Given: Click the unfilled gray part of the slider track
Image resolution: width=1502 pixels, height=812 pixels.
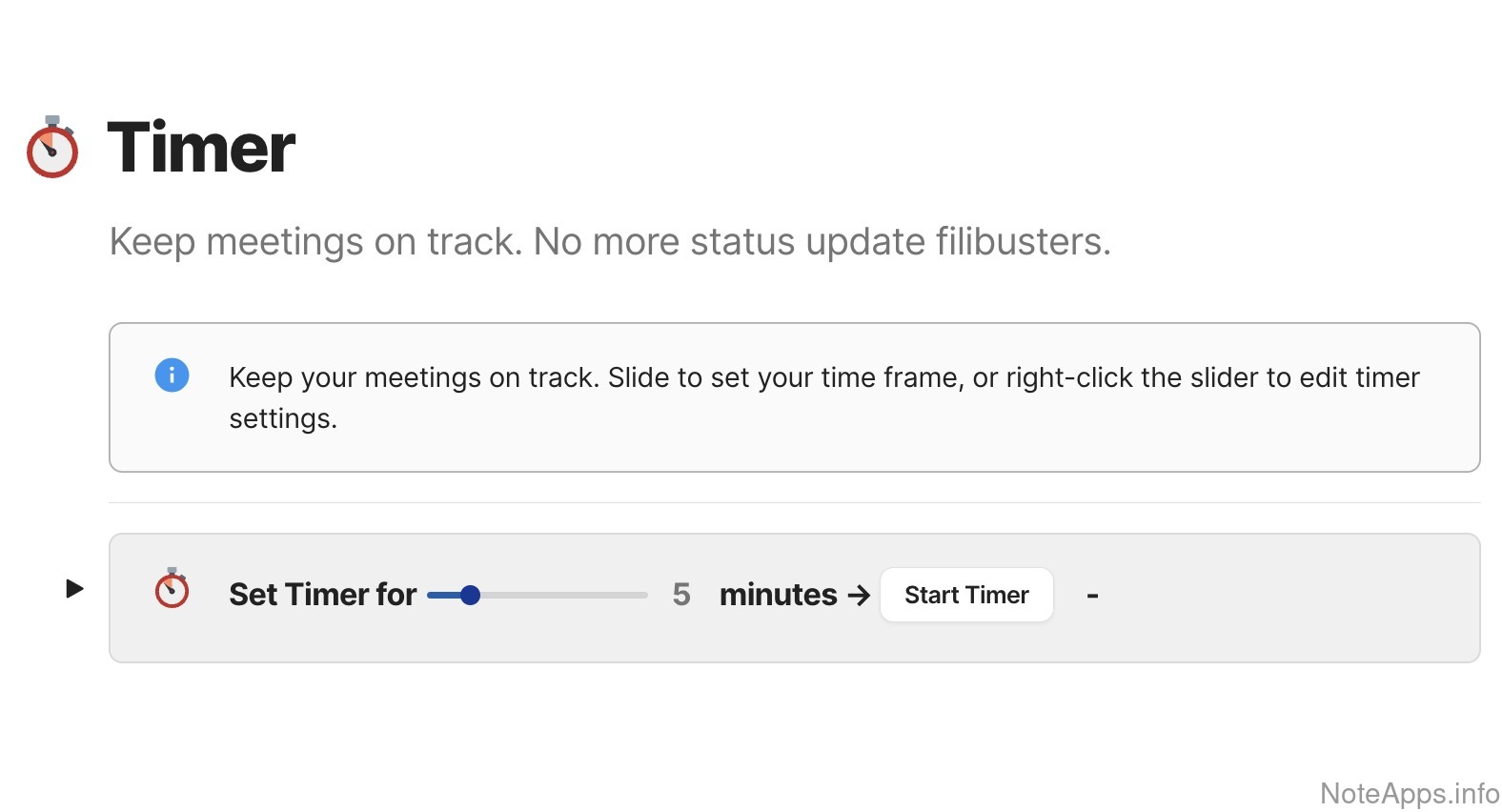Looking at the screenshot, I should [x=562, y=596].
